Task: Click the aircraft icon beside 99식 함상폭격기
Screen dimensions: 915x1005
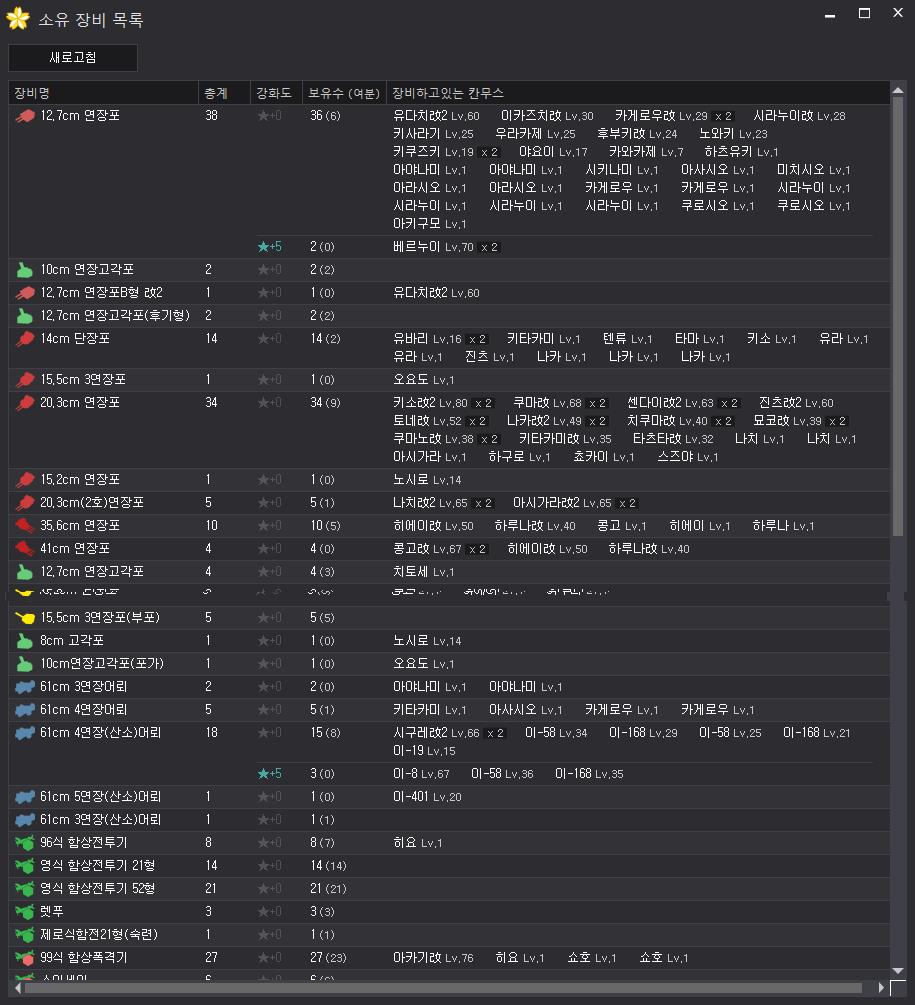Action: (x=25, y=958)
